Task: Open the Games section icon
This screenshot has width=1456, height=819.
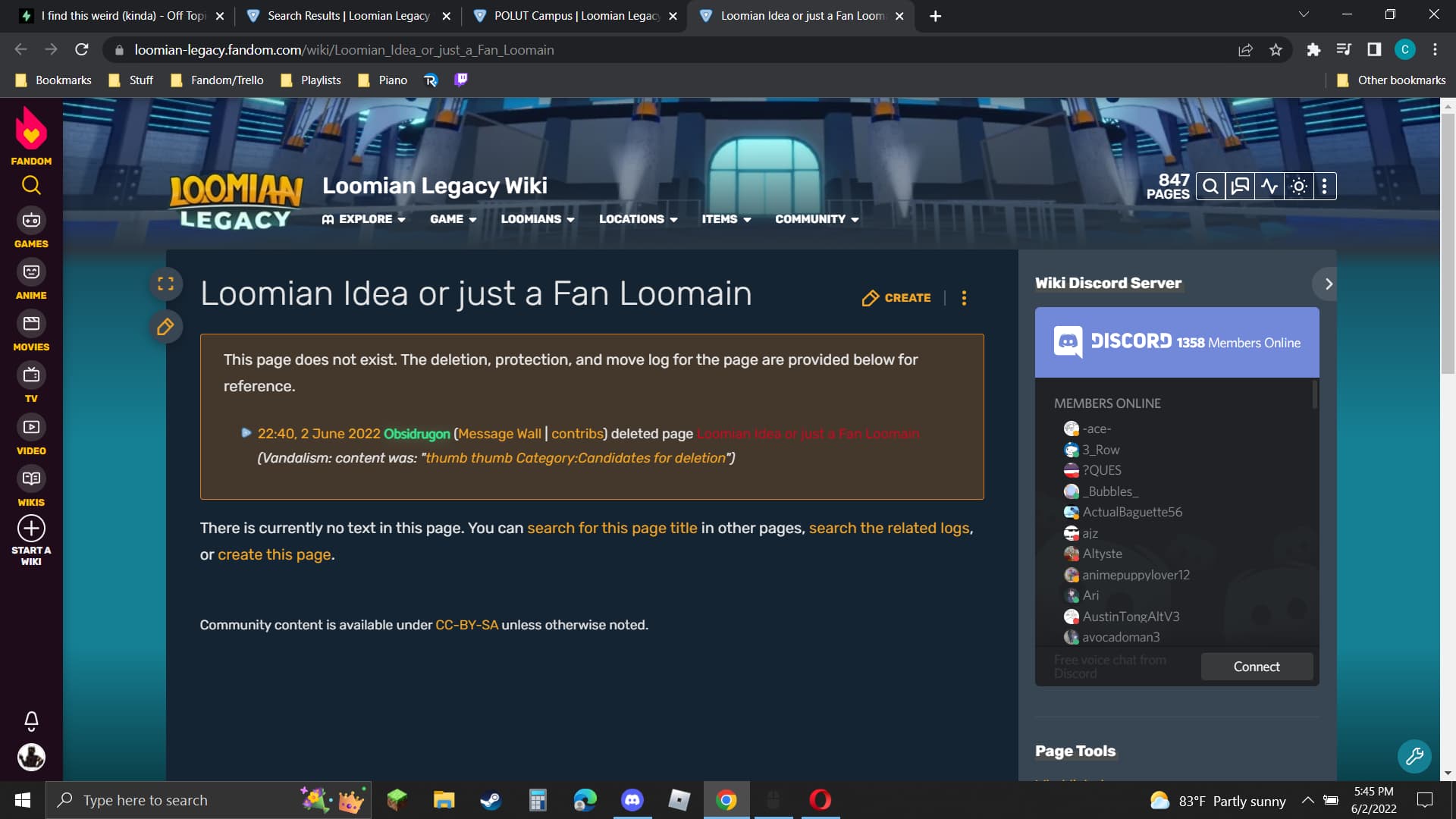Action: click(30, 220)
